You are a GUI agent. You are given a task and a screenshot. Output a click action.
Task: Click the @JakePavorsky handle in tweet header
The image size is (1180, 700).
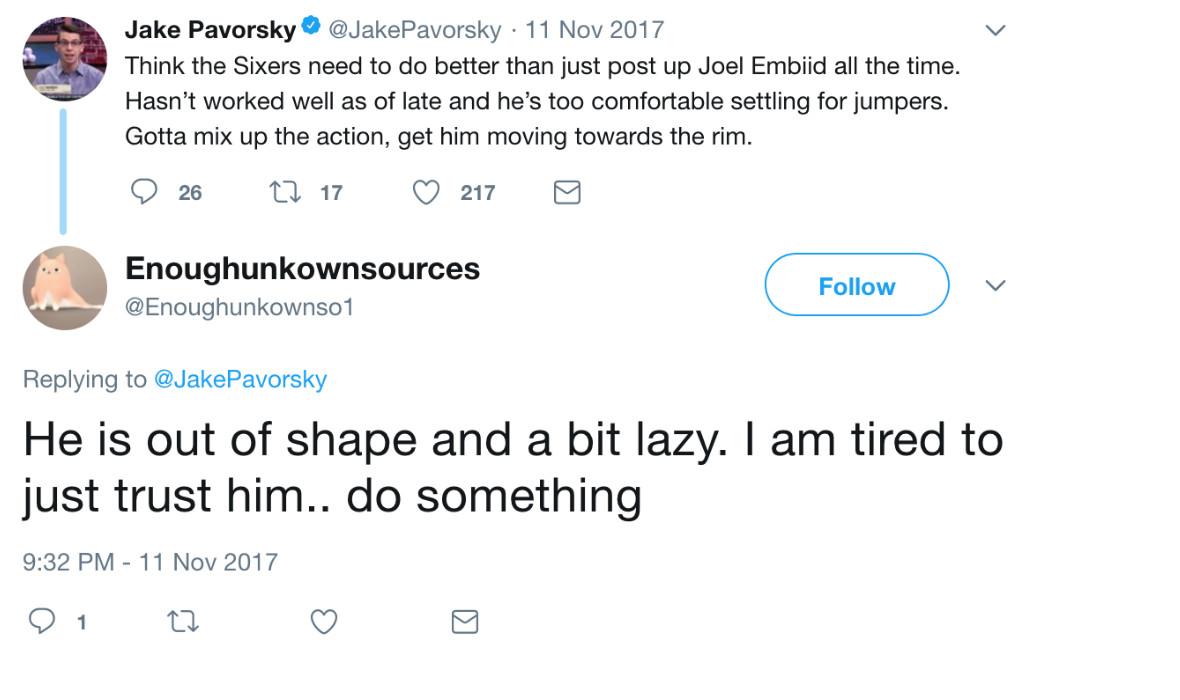coord(414,30)
